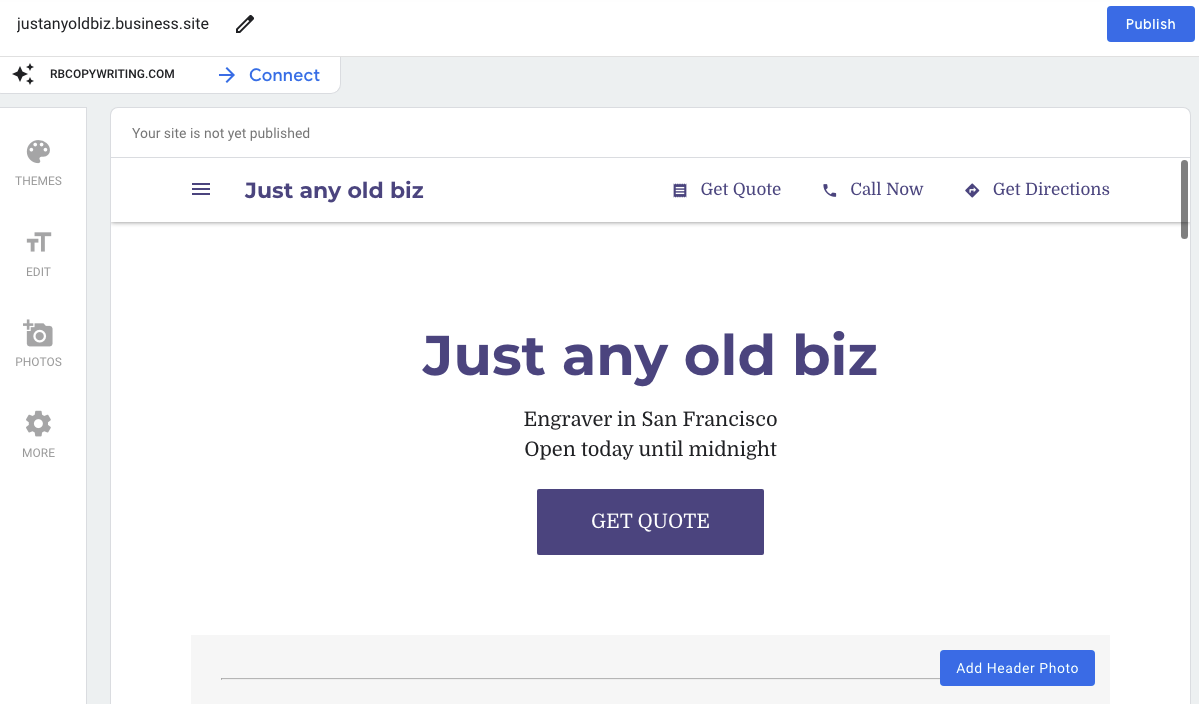Screen dimensions: 1199x704
Task: Open the More gear icon
Action: tap(38, 423)
